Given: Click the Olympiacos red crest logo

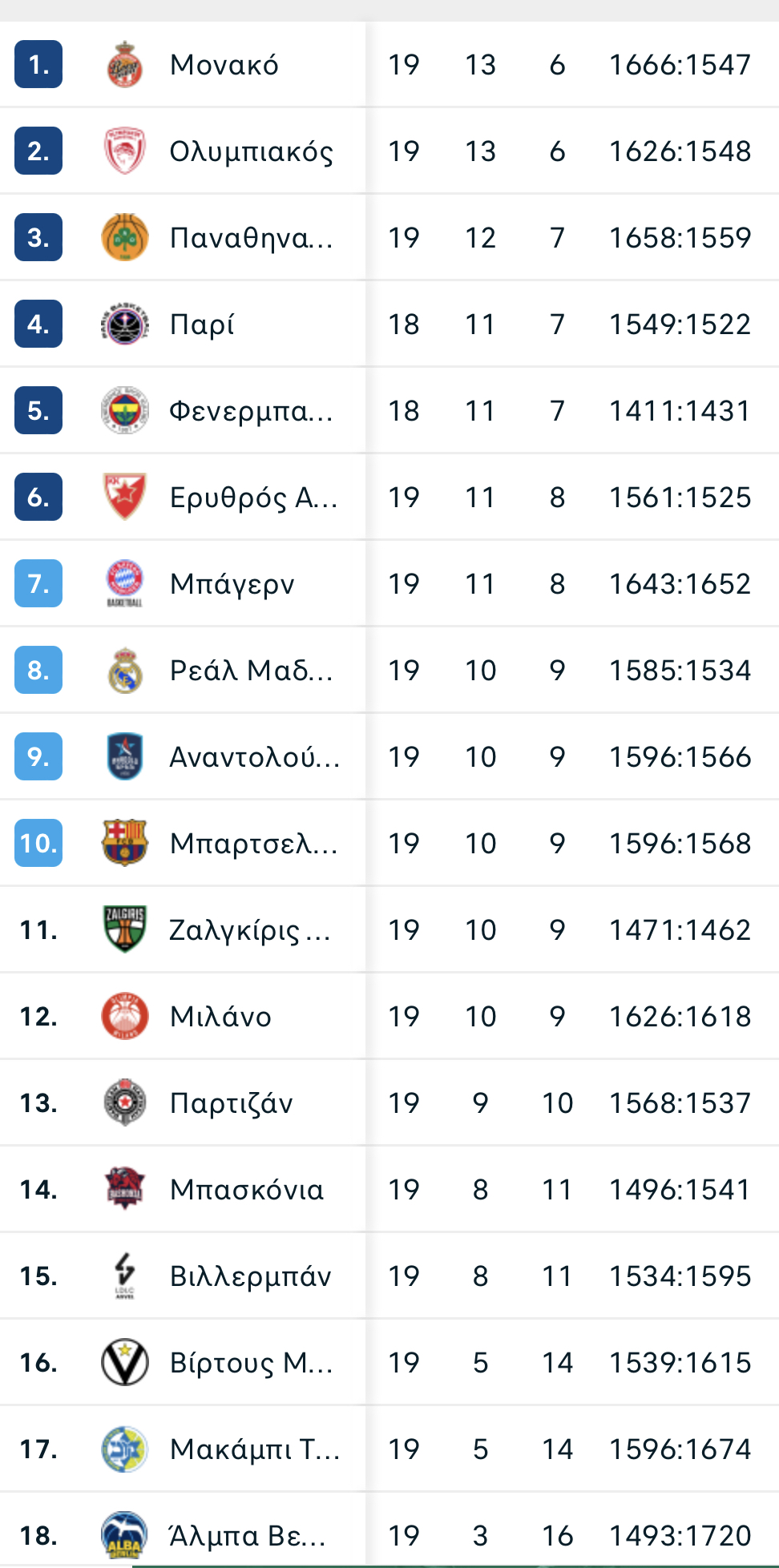Looking at the screenshot, I should tap(124, 151).
